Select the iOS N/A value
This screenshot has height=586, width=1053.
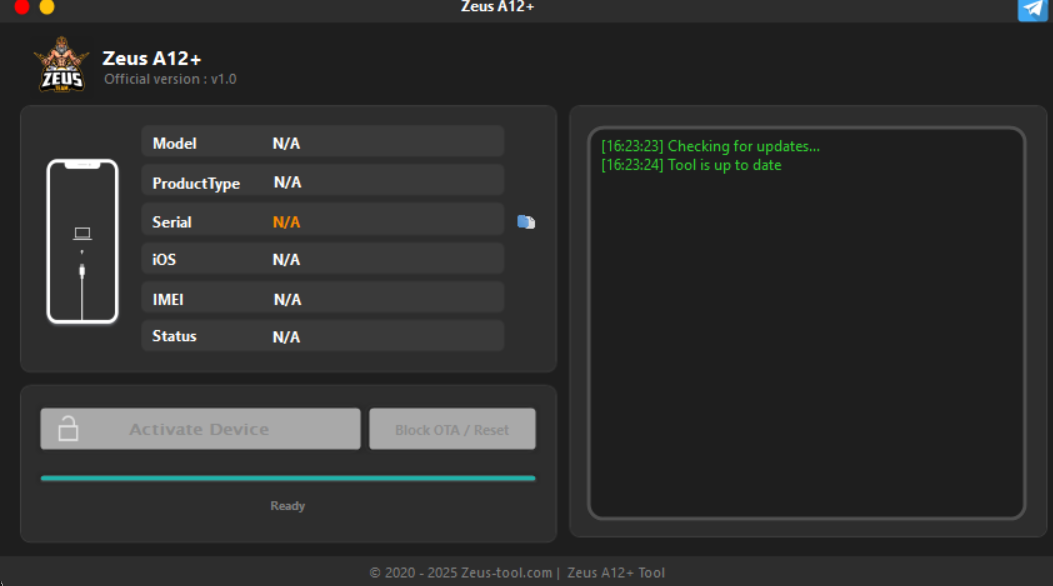pos(286,260)
